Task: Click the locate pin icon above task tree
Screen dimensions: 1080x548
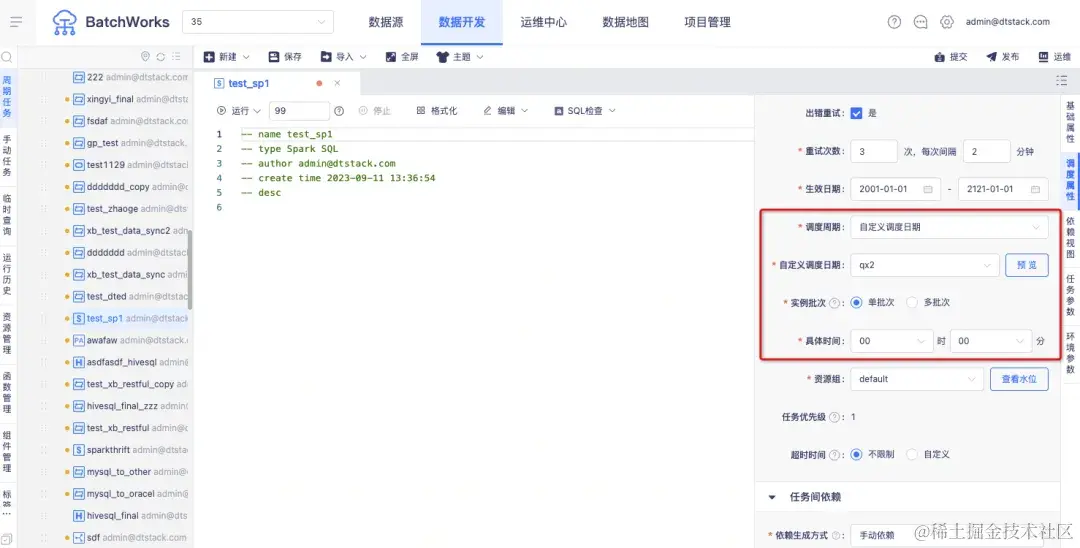Action: pyautogui.click(x=145, y=56)
